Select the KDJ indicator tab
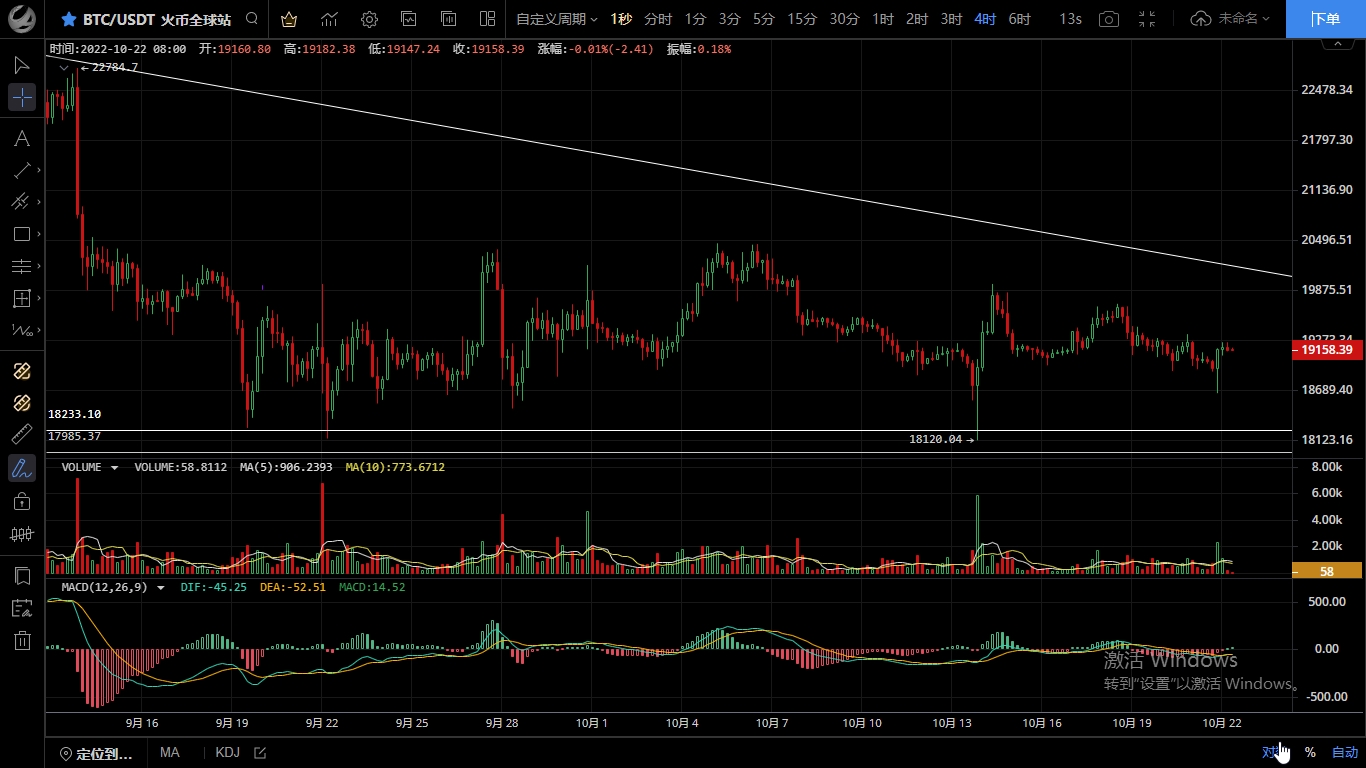Screen dimensions: 1366x768 [227, 753]
